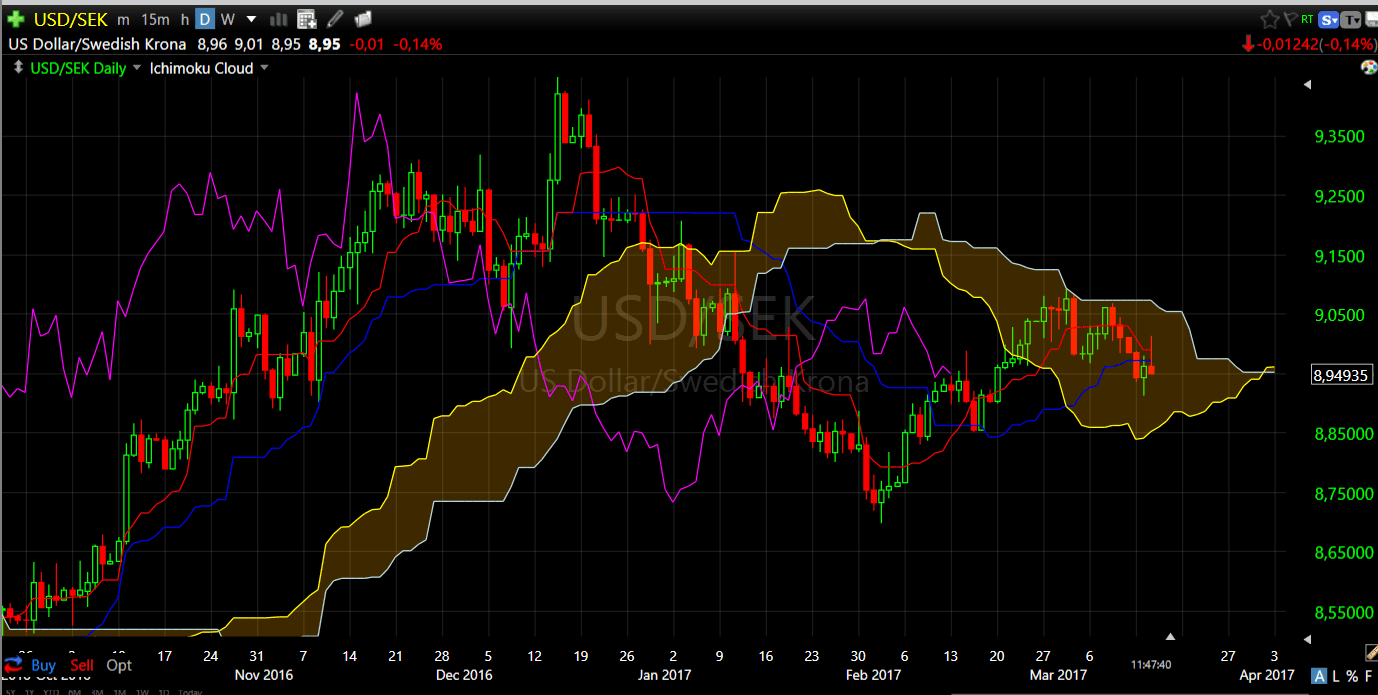Select the bar chart style icon
Image resolution: width=1378 pixels, height=695 pixels.
pyautogui.click(x=278, y=18)
